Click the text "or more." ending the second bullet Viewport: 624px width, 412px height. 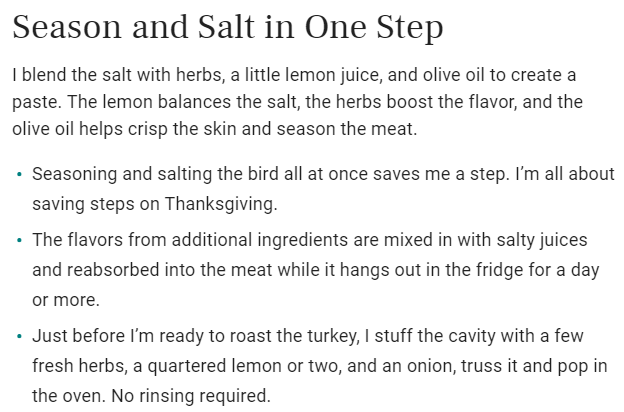[x=66, y=300]
